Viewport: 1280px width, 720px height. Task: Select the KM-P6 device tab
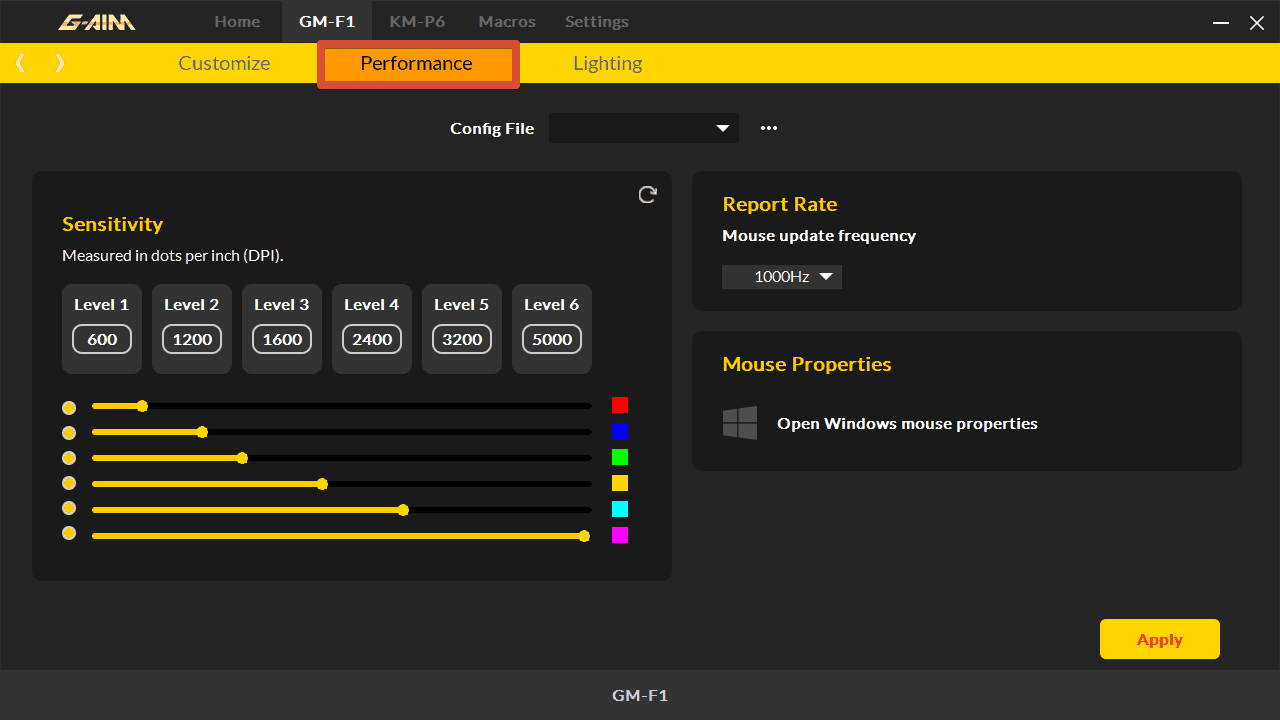(417, 21)
